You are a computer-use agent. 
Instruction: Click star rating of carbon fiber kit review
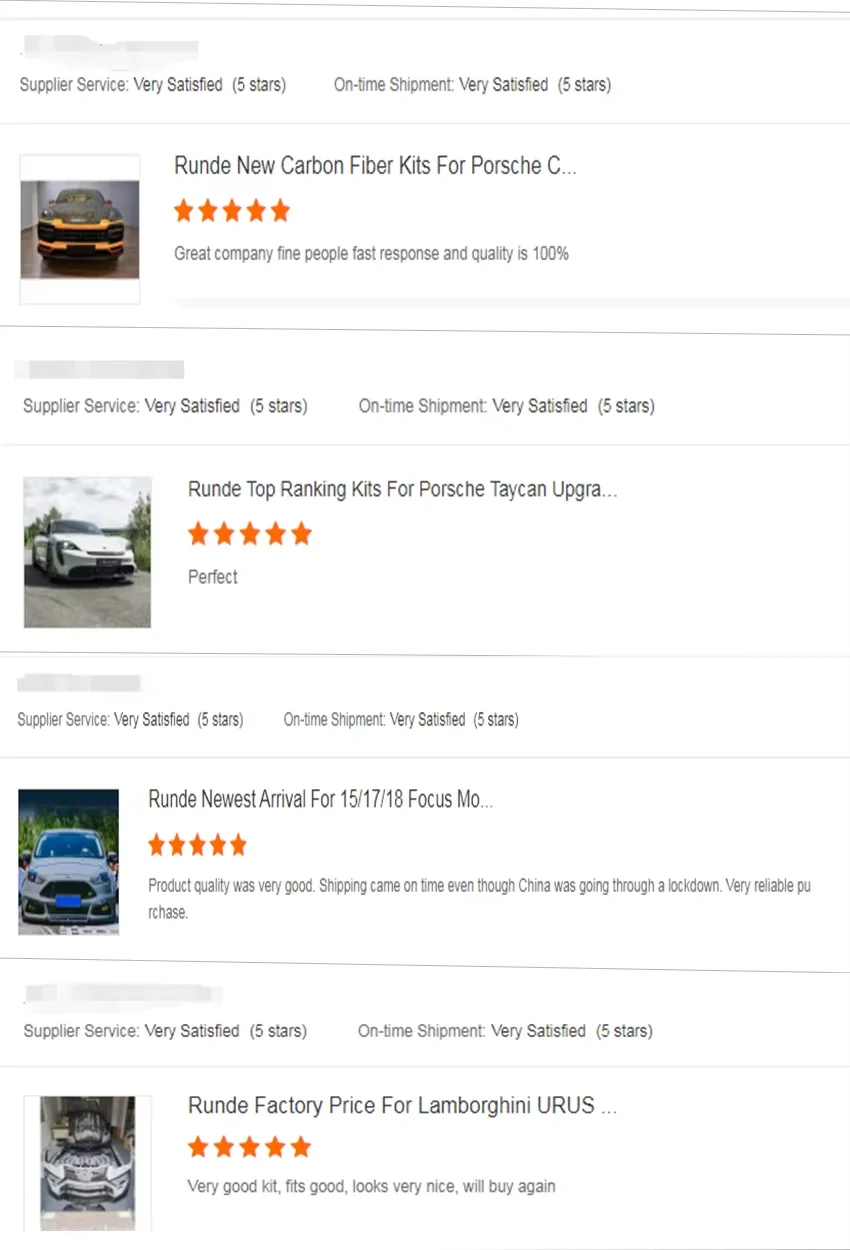click(232, 211)
